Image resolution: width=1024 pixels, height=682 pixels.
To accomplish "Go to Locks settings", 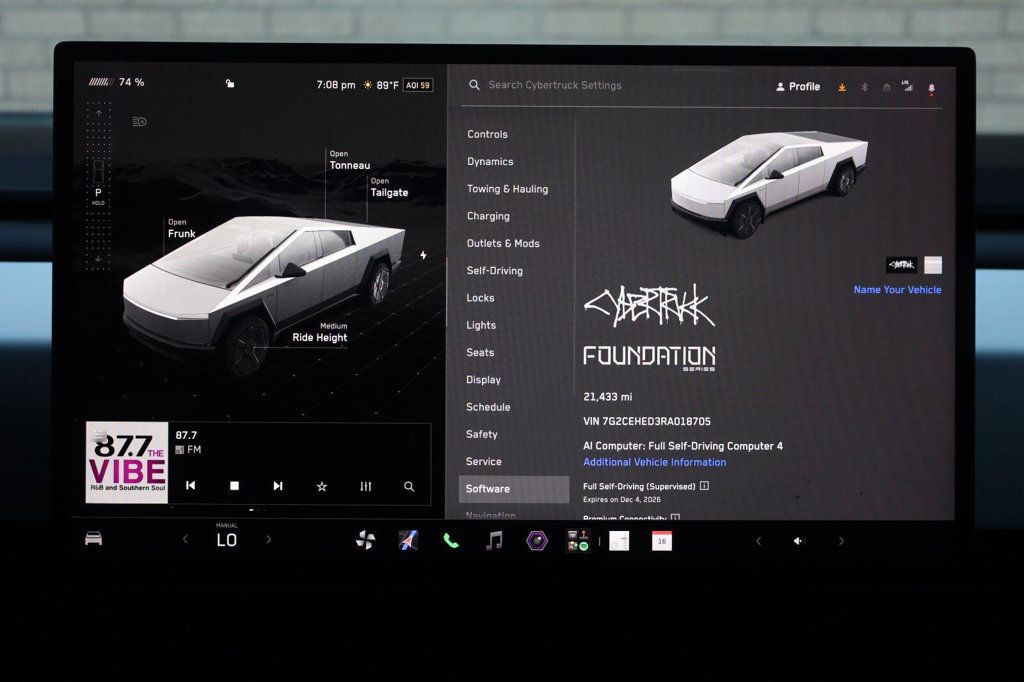I will (480, 298).
